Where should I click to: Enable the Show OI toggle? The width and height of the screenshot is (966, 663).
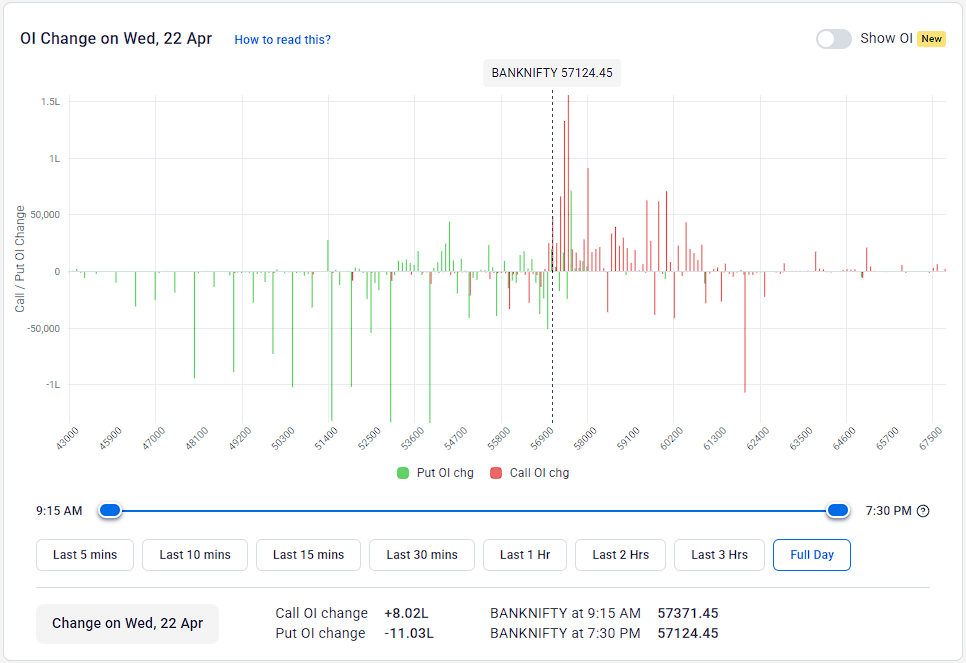833,38
